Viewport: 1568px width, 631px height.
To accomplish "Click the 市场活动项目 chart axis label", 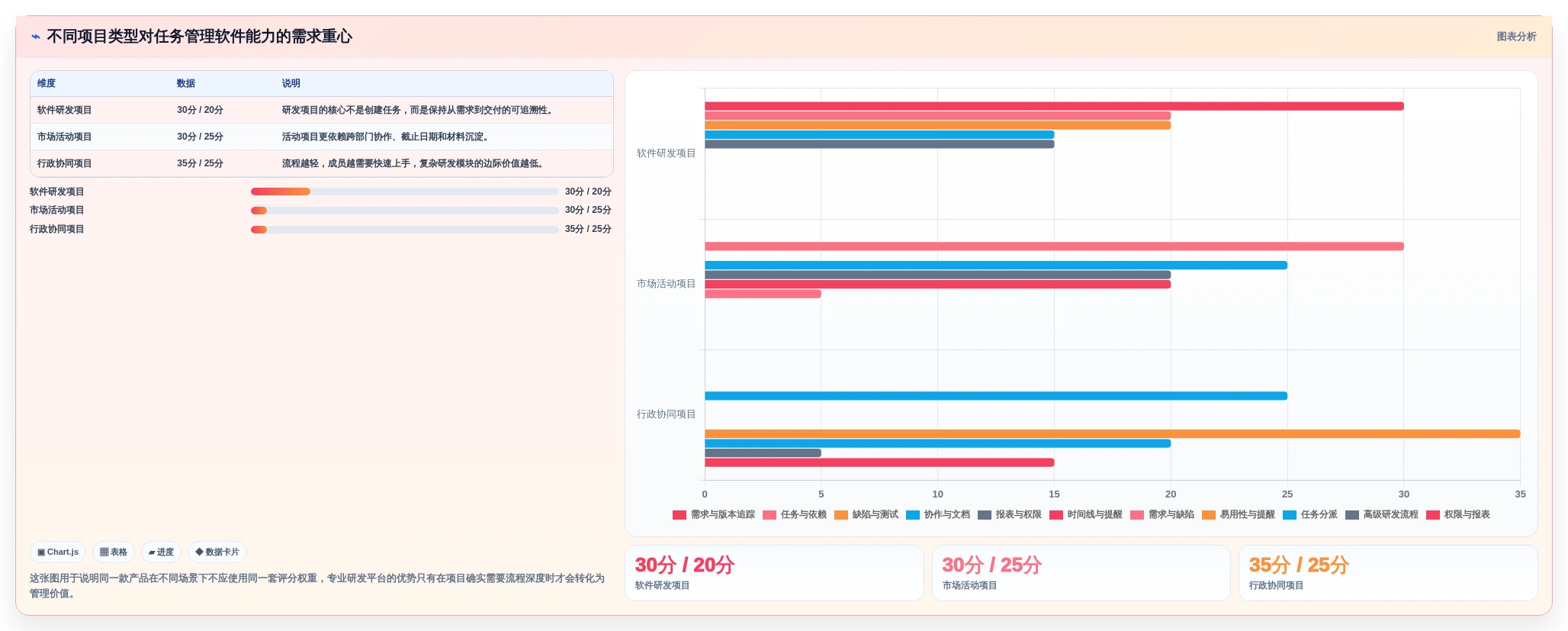I will [x=666, y=284].
